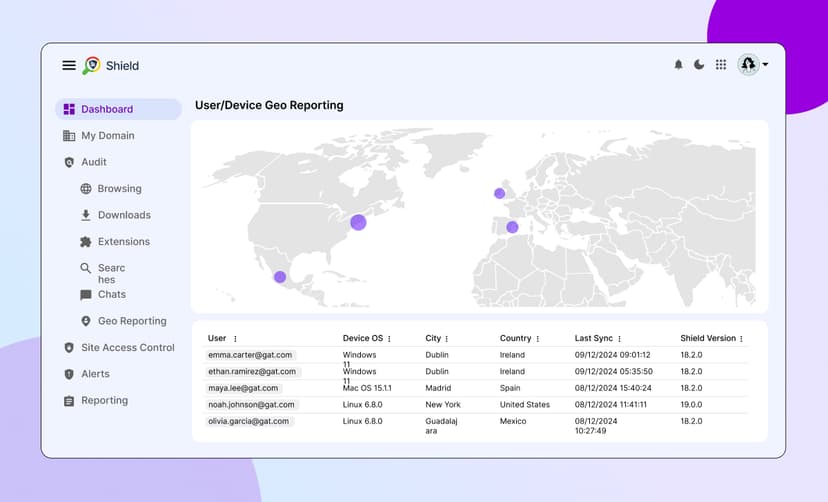This screenshot has width=828, height=502.
Task: Open Chats audit page
Action: click(112, 295)
